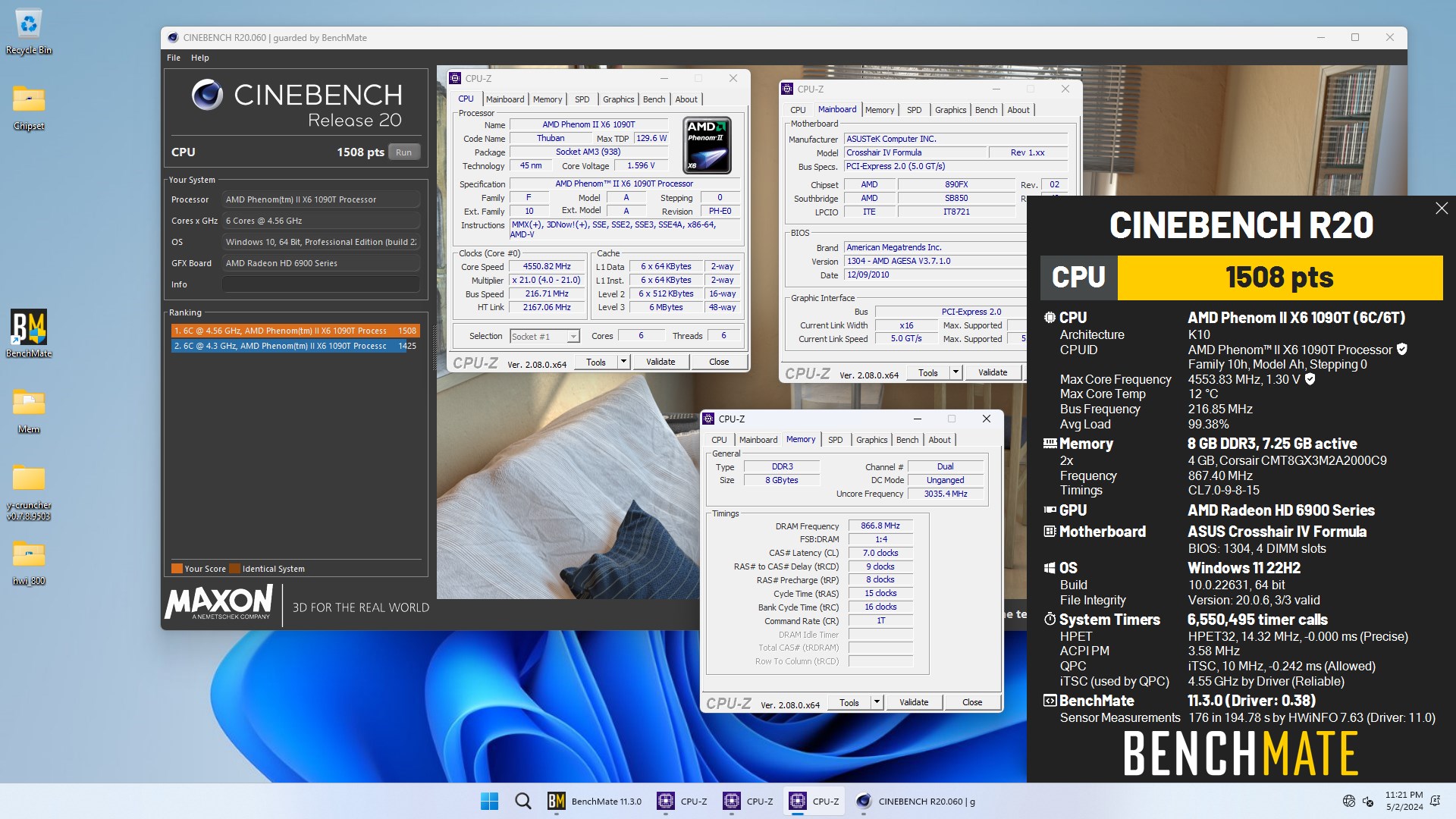Open the Mem folder on desktop
Image resolution: width=1456 pixels, height=819 pixels.
point(29,410)
